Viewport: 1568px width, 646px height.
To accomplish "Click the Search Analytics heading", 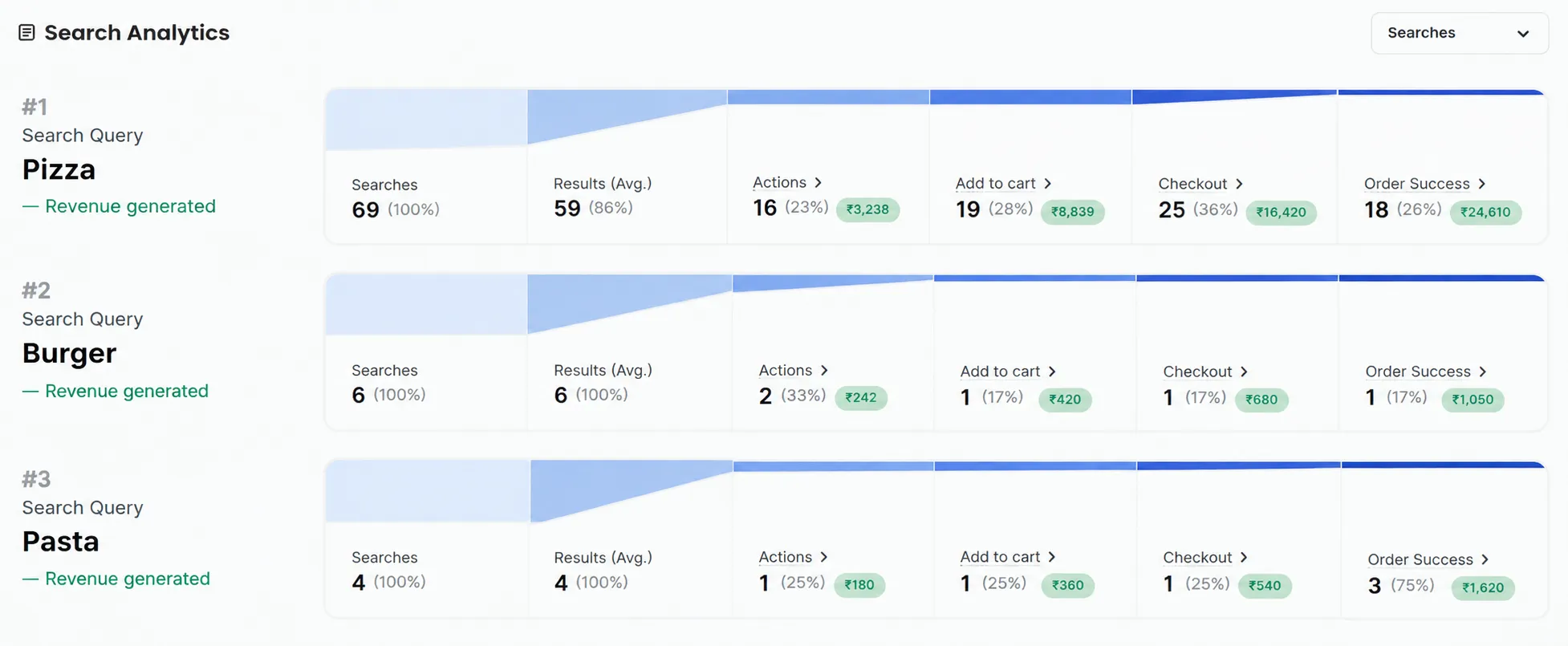I will [x=136, y=33].
